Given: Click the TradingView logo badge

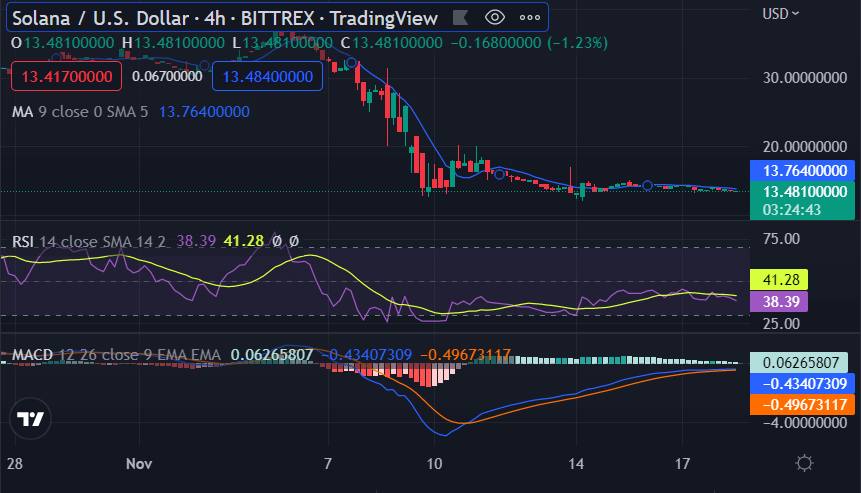Looking at the screenshot, I should 30,419.
